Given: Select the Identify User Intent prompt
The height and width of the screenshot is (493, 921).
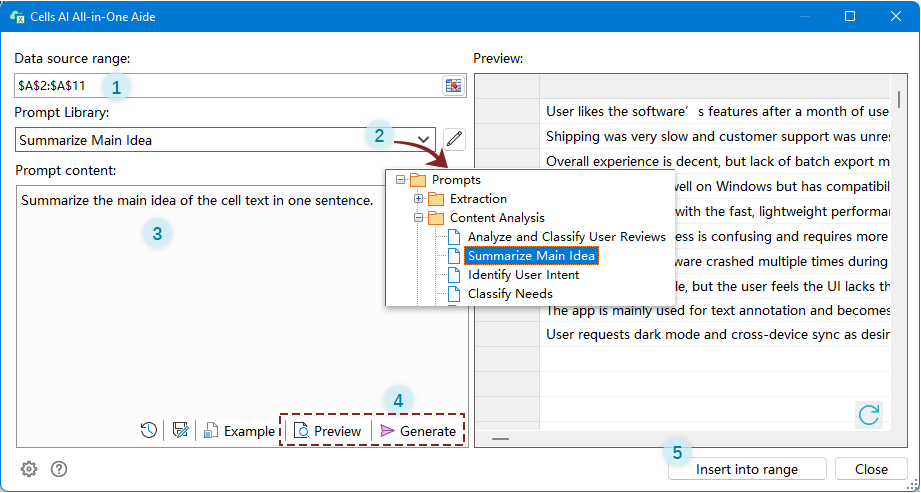Looking at the screenshot, I should click(523, 275).
